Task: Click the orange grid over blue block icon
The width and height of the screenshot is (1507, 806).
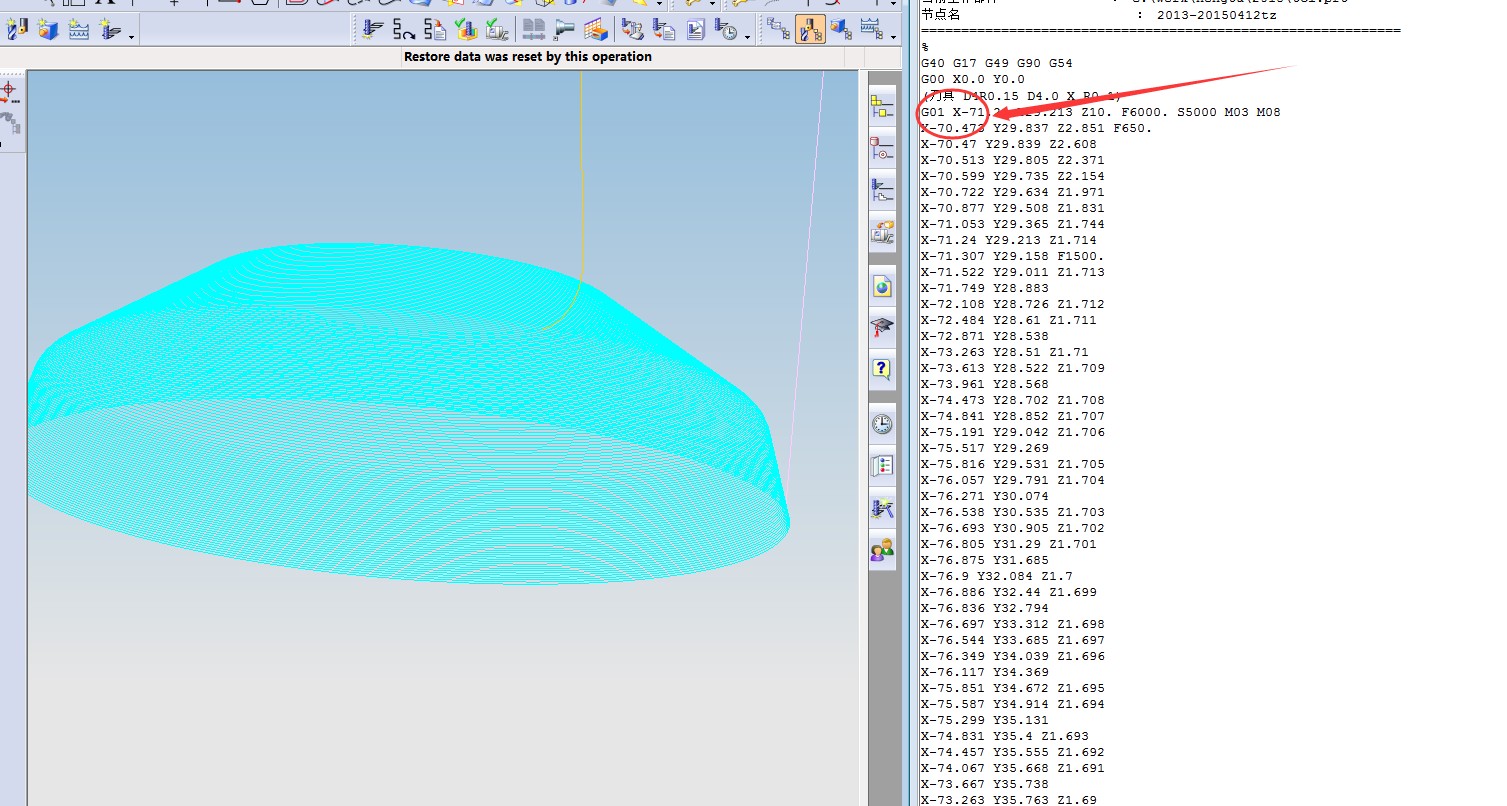Action: tap(596, 30)
